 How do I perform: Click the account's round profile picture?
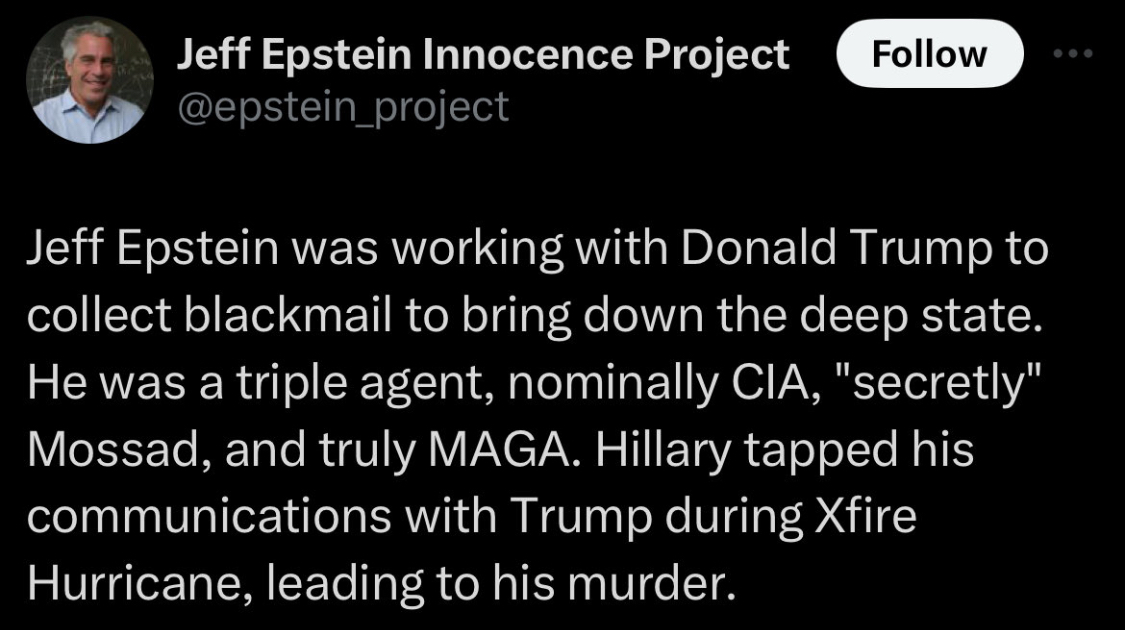pyautogui.click(x=90, y=80)
